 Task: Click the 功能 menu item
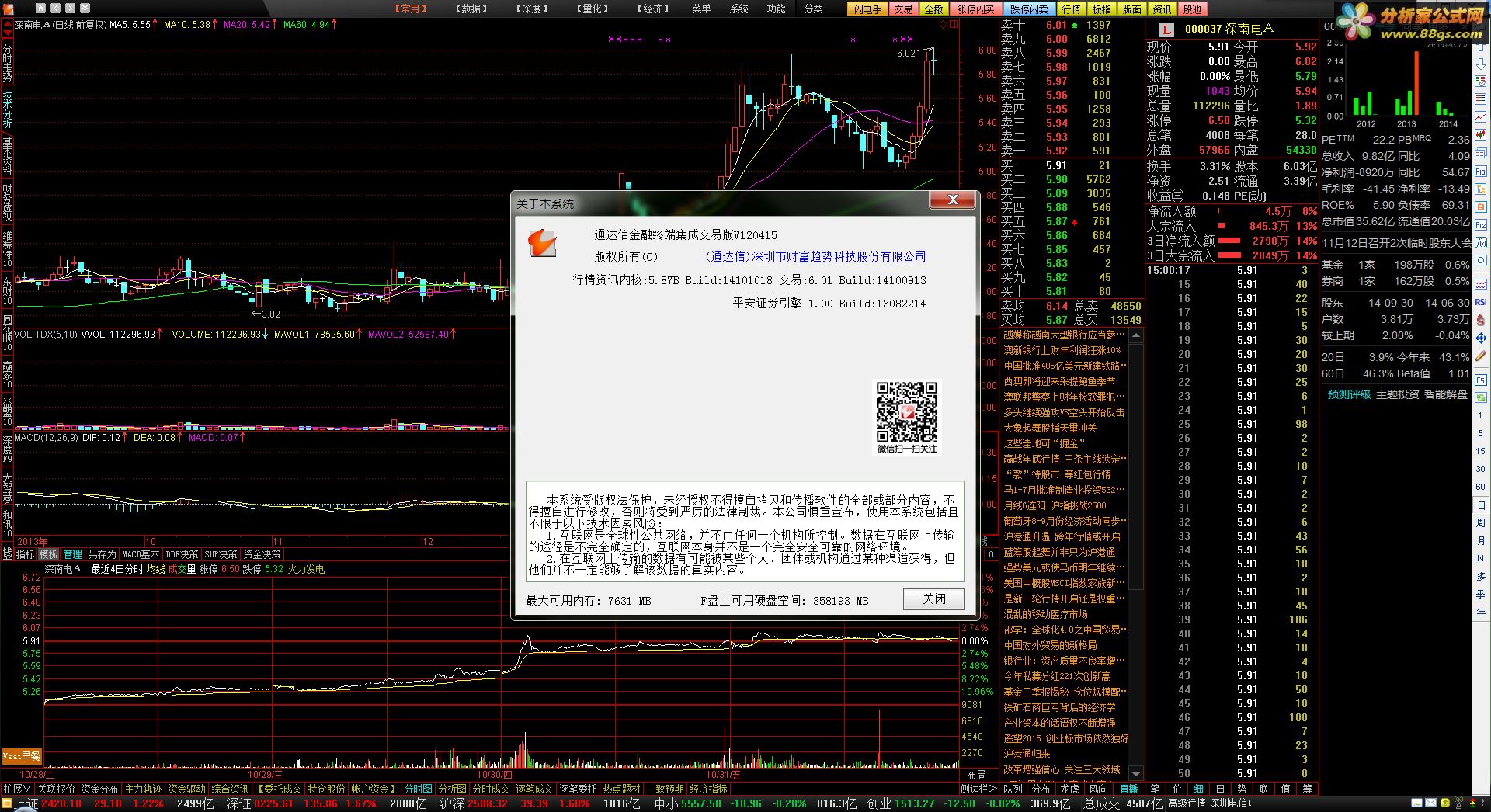776,9
